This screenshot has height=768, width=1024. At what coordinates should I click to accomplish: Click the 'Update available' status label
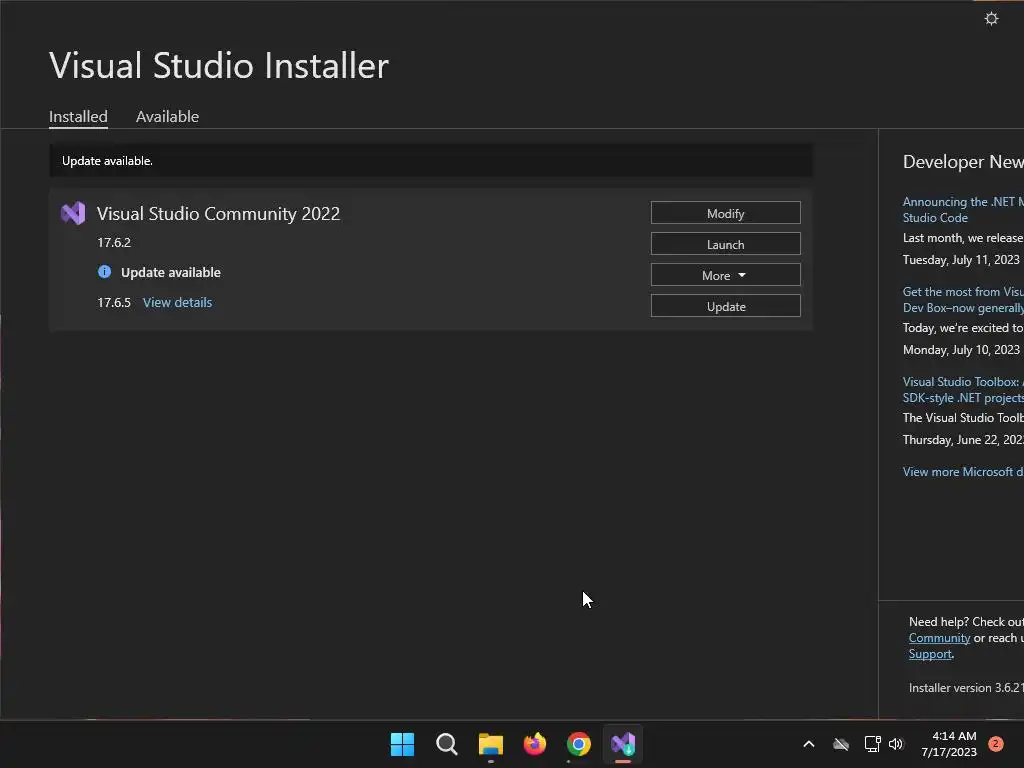click(170, 272)
